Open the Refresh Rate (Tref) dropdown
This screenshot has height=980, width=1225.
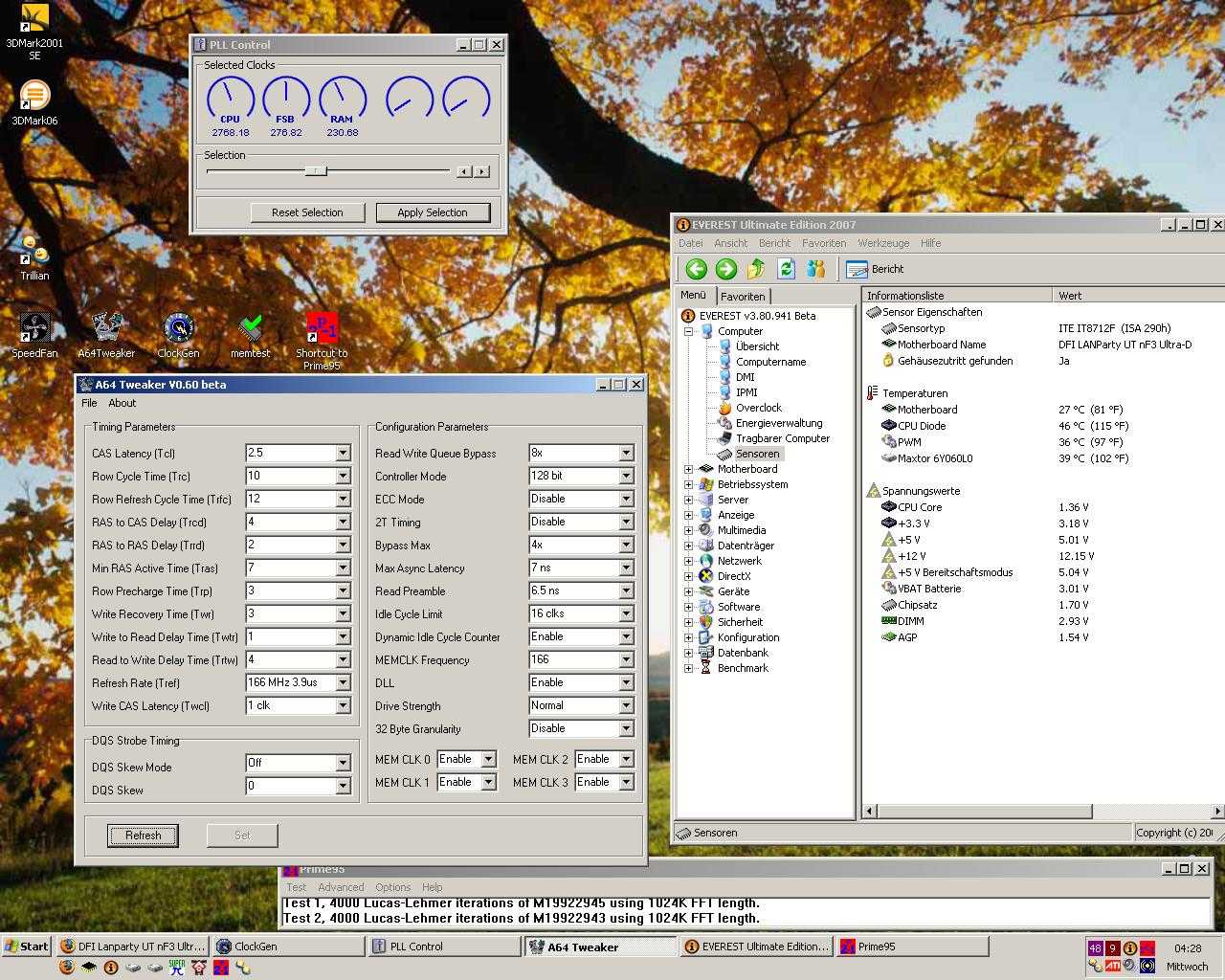click(x=343, y=682)
